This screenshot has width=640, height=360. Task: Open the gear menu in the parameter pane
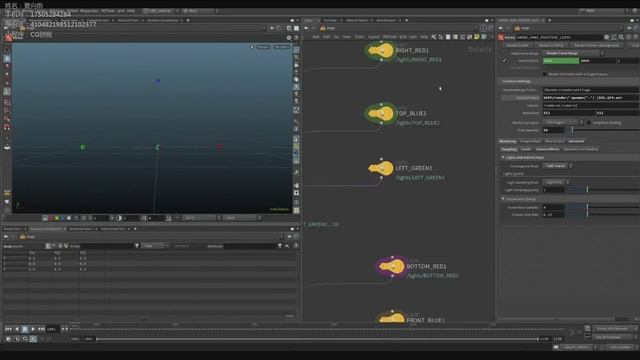pos(607,37)
